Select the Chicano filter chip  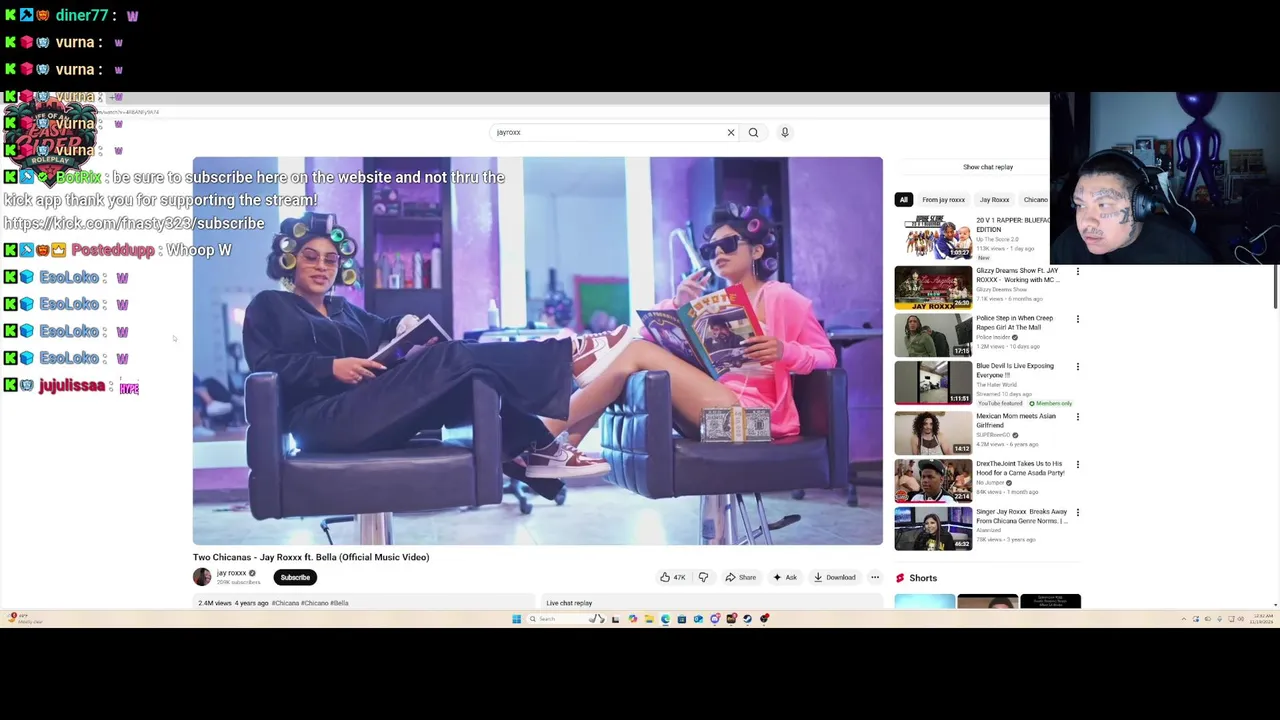tap(1035, 200)
